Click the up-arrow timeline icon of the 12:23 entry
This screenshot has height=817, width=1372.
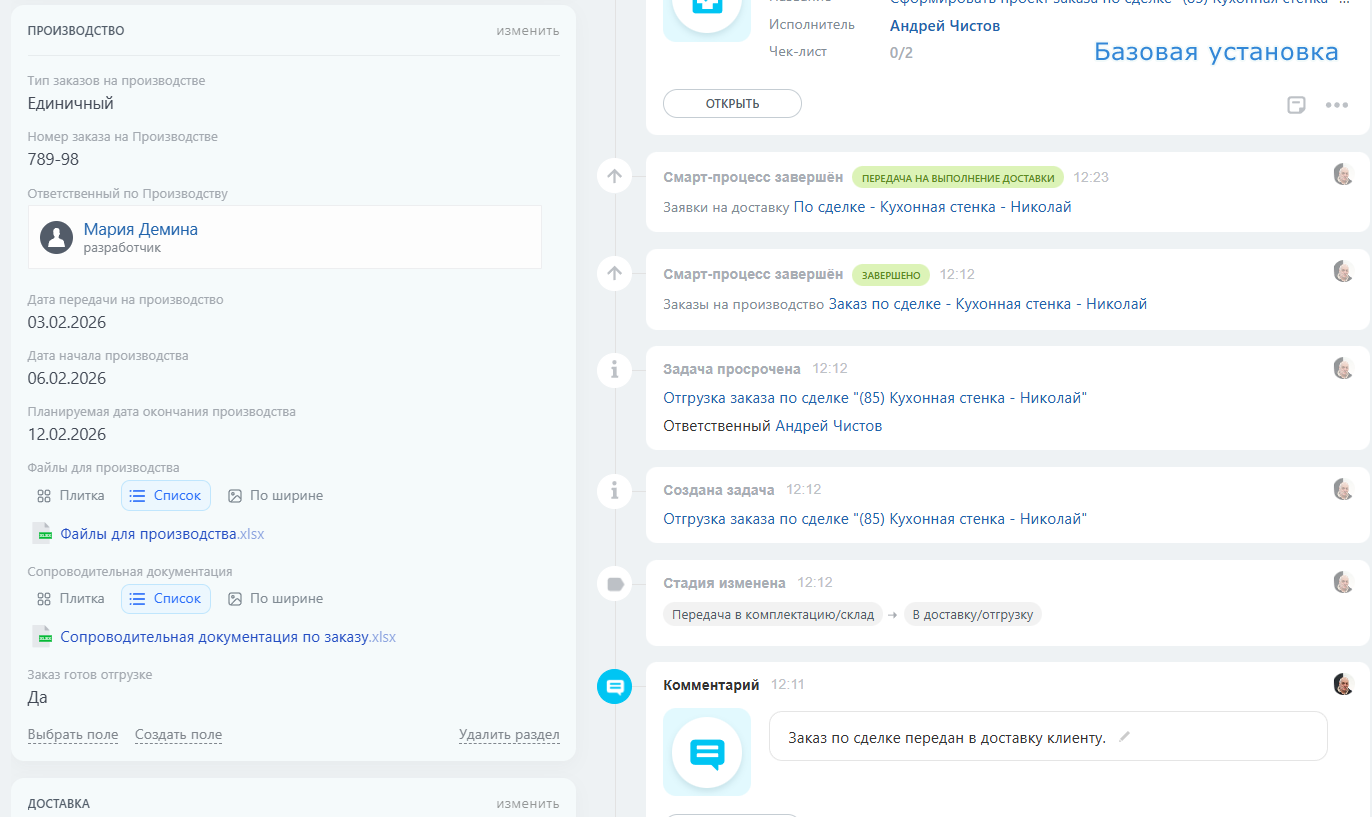click(614, 176)
